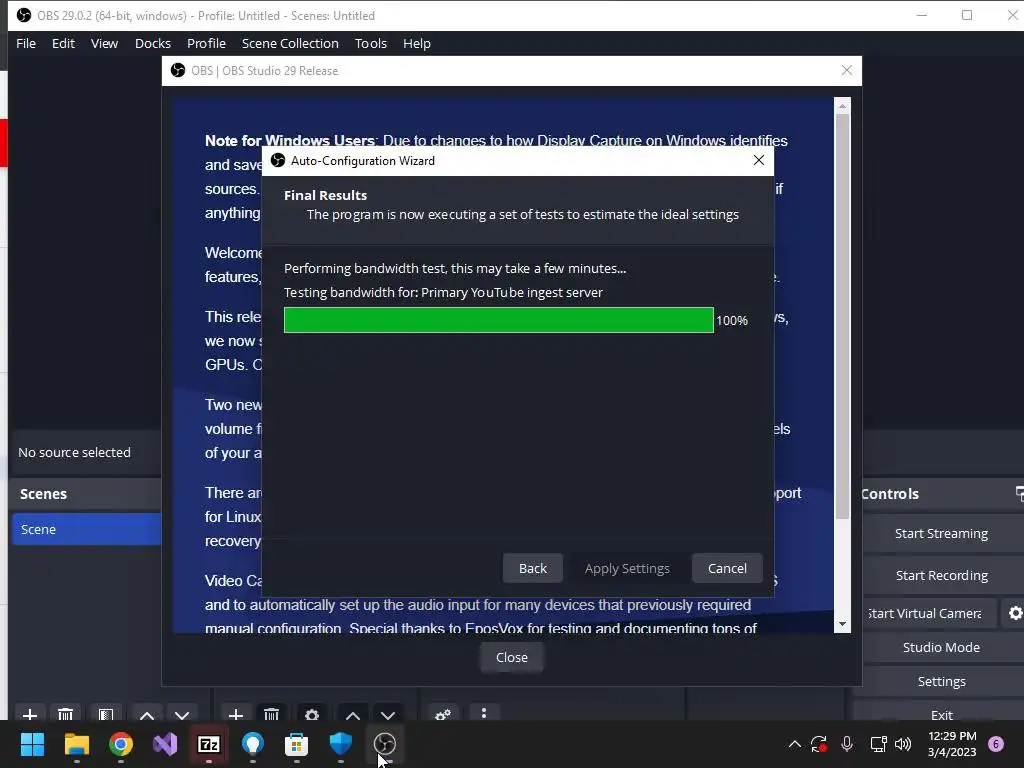Open the Edit menu
Screen dimensions: 1024x768
pos(63,43)
